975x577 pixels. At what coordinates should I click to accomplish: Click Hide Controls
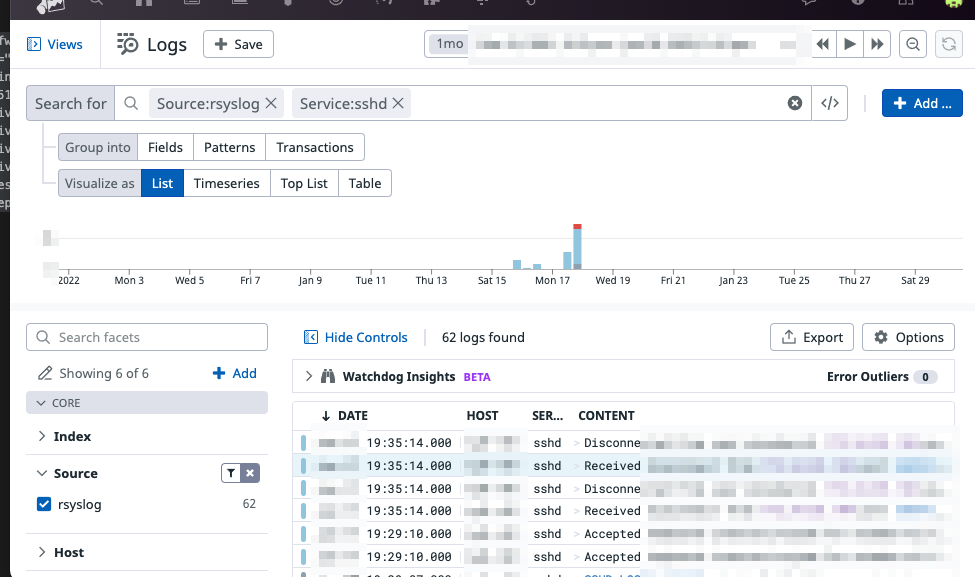tap(355, 337)
